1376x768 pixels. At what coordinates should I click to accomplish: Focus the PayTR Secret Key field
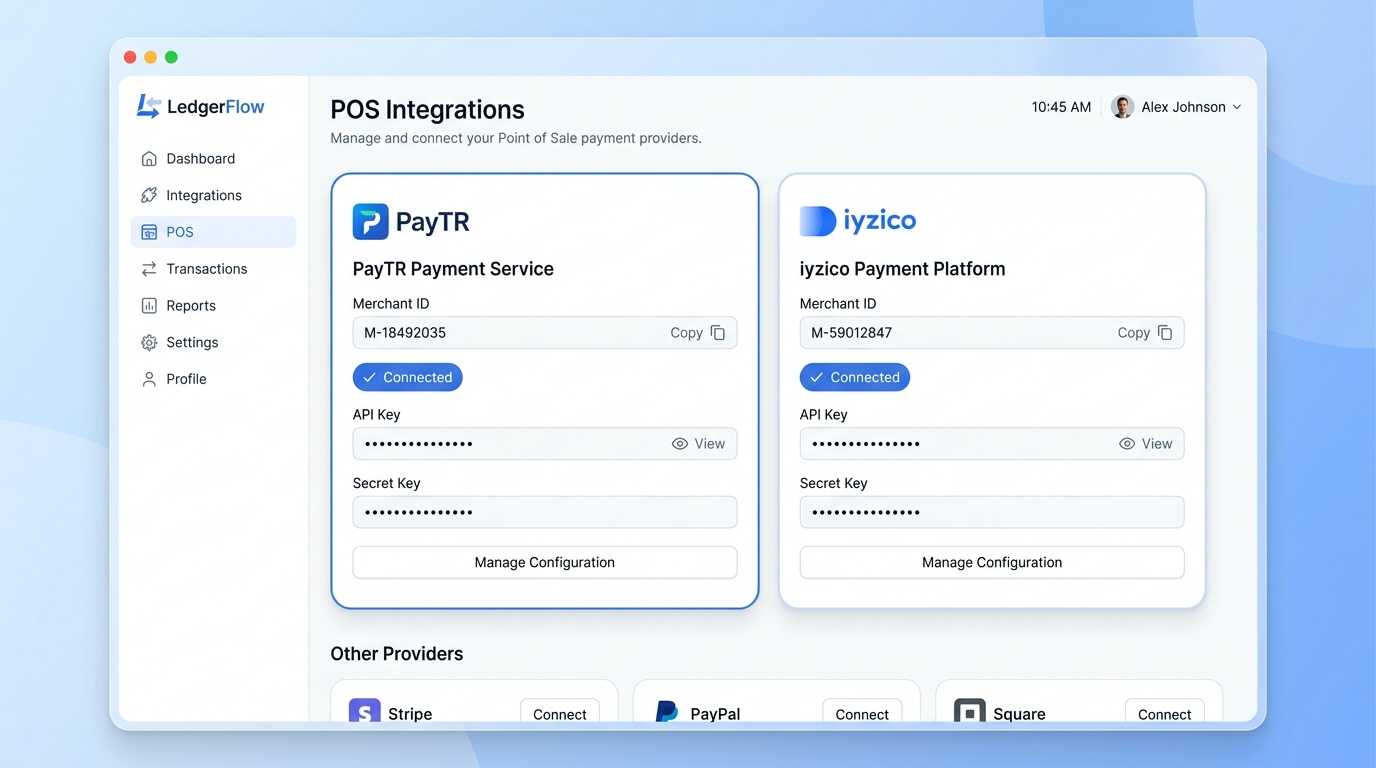click(545, 512)
